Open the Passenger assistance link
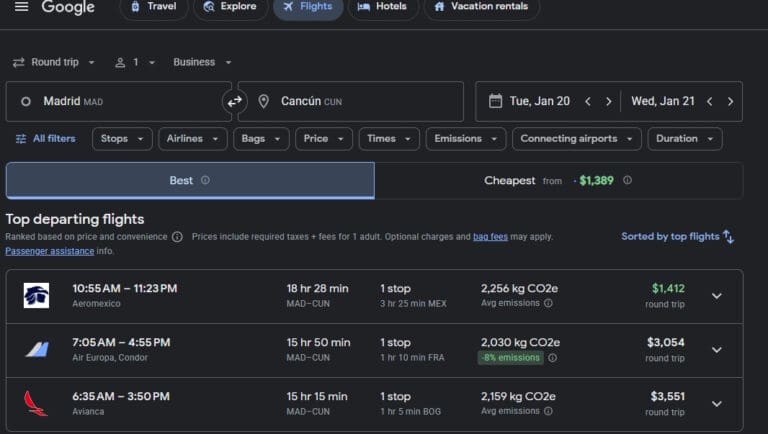768x434 pixels. [x=49, y=251]
